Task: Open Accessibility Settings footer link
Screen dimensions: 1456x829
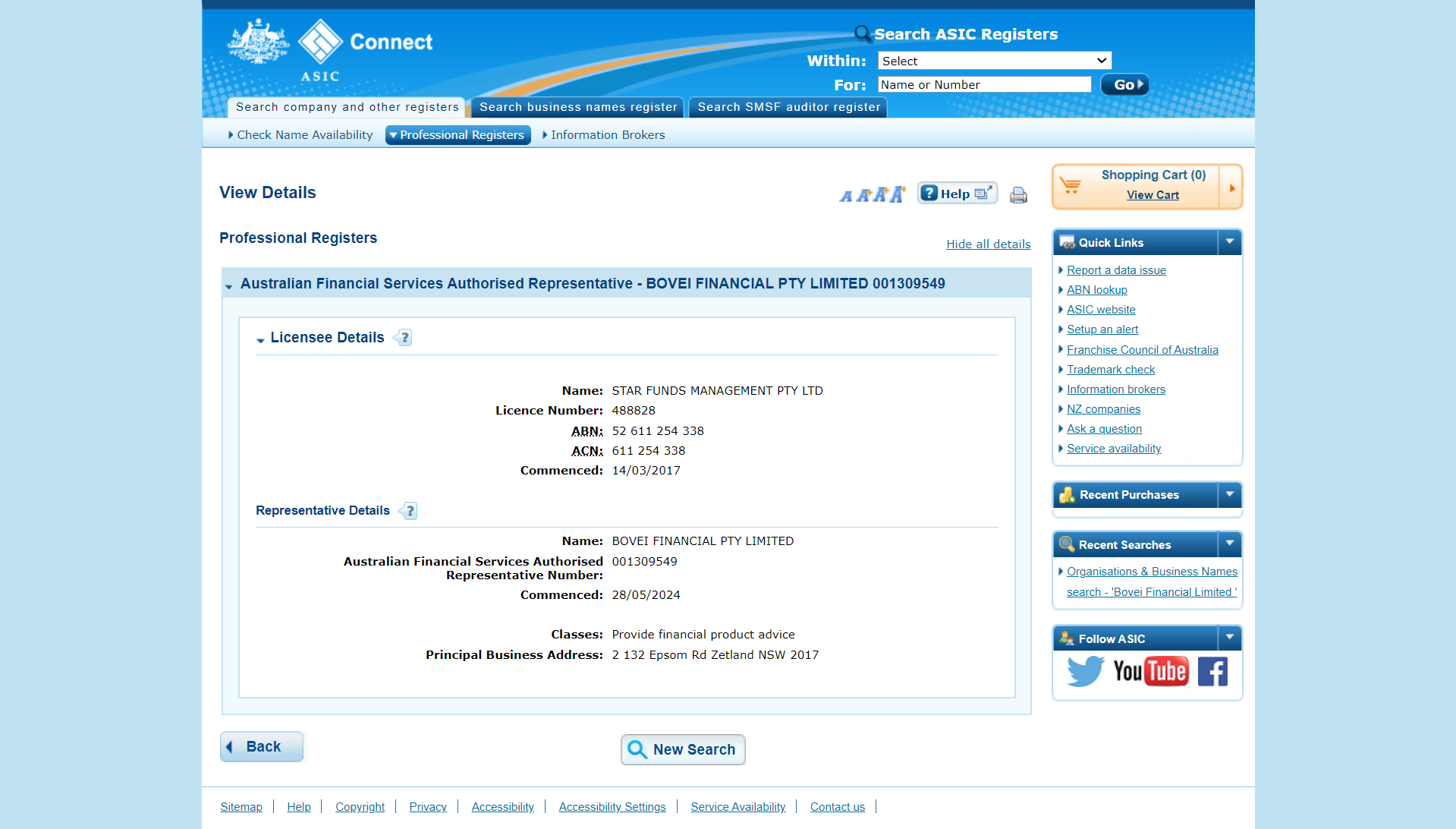Action: pyautogui.click(x=612, y=807)
